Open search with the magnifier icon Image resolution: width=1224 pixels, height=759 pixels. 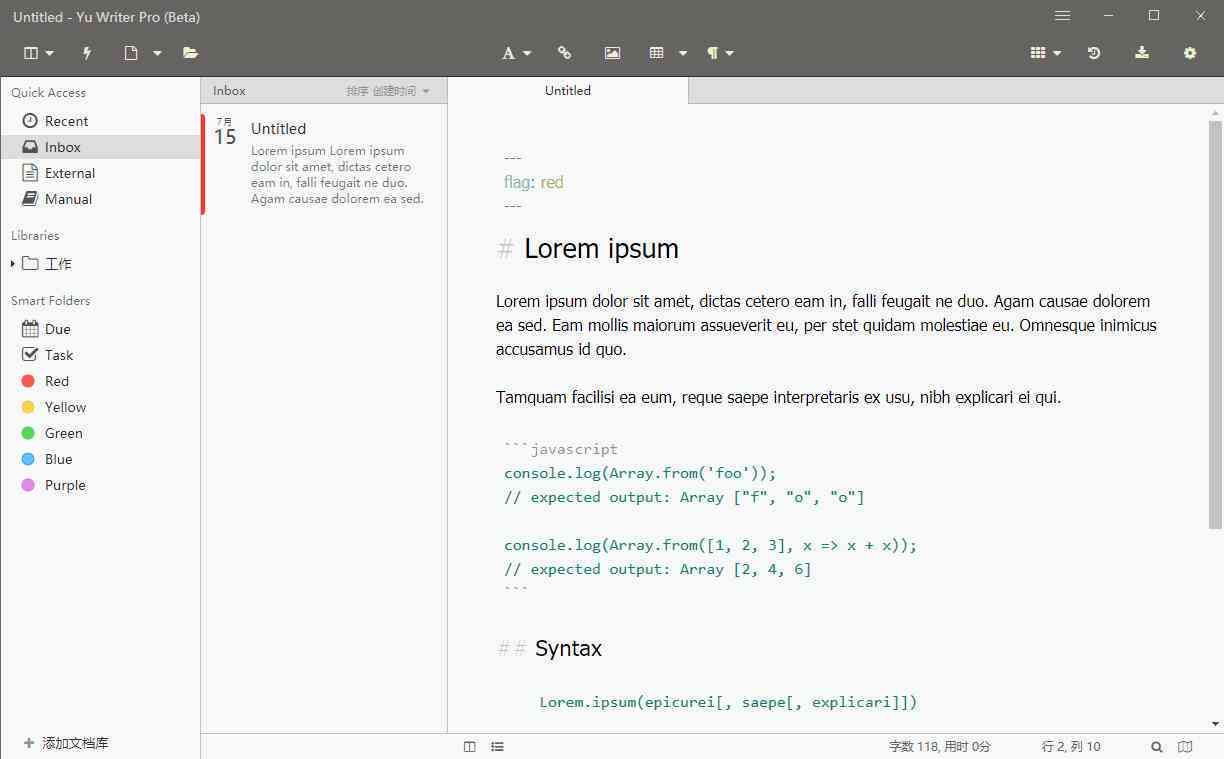point(1157,747)
